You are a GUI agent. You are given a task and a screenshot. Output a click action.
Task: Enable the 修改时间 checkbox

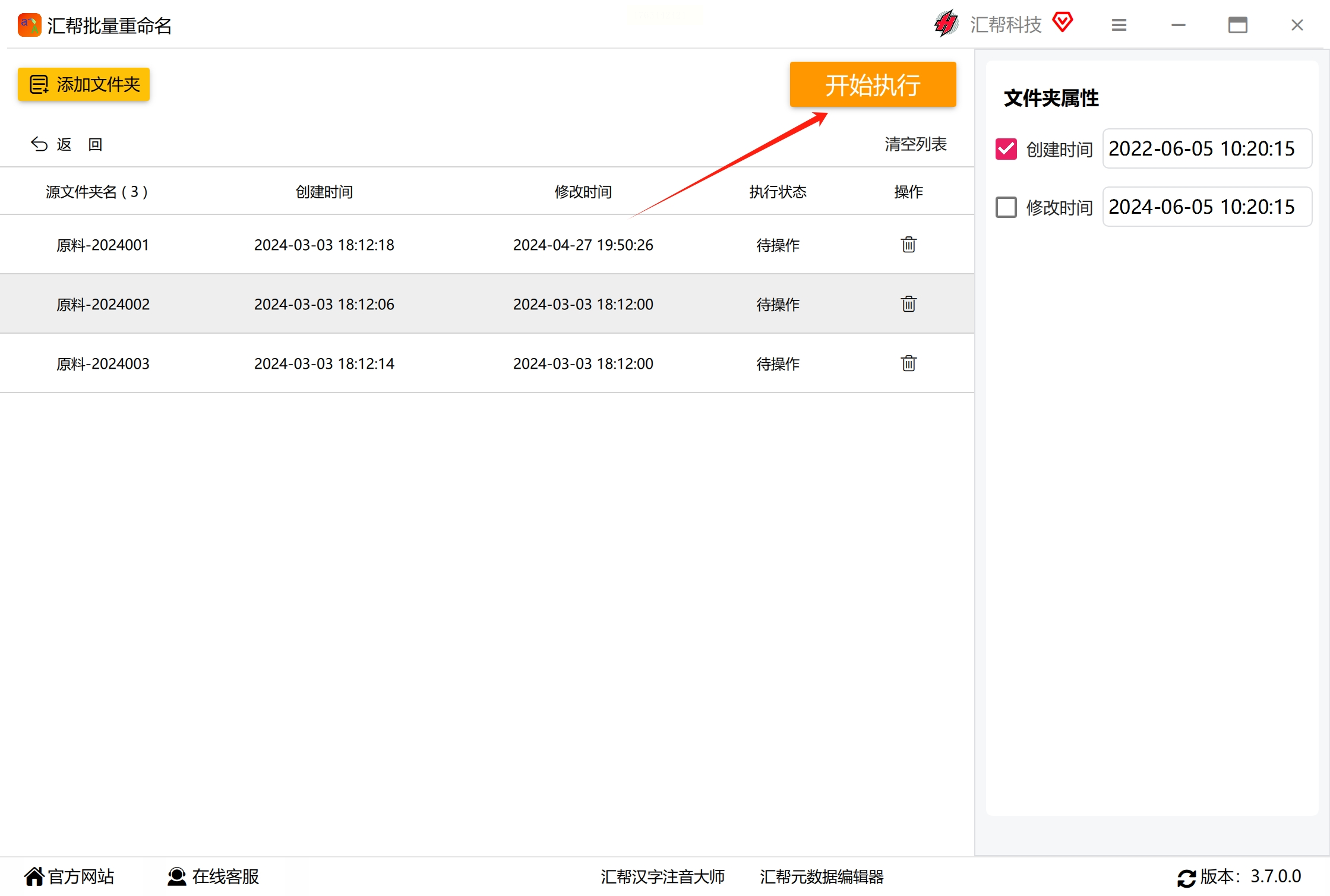[1006, 207]
